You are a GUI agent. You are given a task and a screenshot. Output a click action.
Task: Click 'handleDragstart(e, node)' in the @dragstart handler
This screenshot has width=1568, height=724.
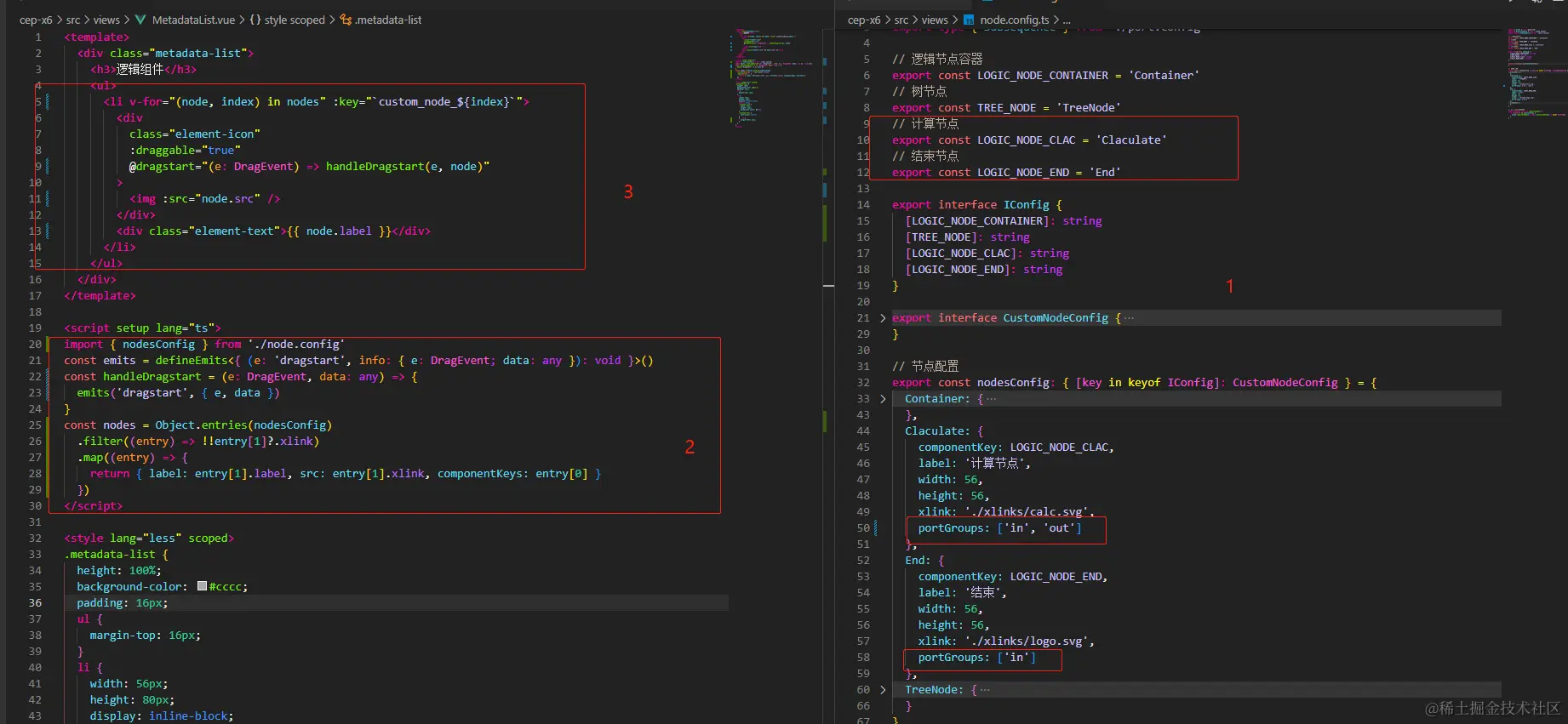(x=404, y=167)
